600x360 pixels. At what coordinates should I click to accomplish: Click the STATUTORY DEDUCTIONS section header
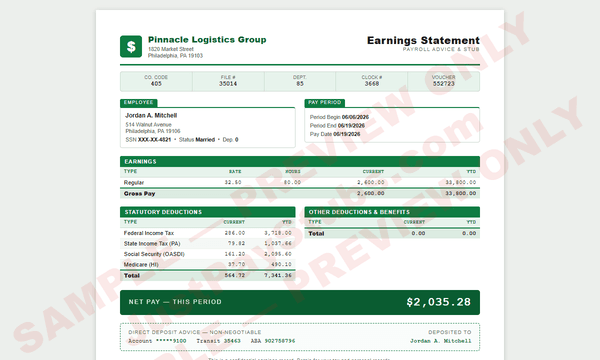207,212
